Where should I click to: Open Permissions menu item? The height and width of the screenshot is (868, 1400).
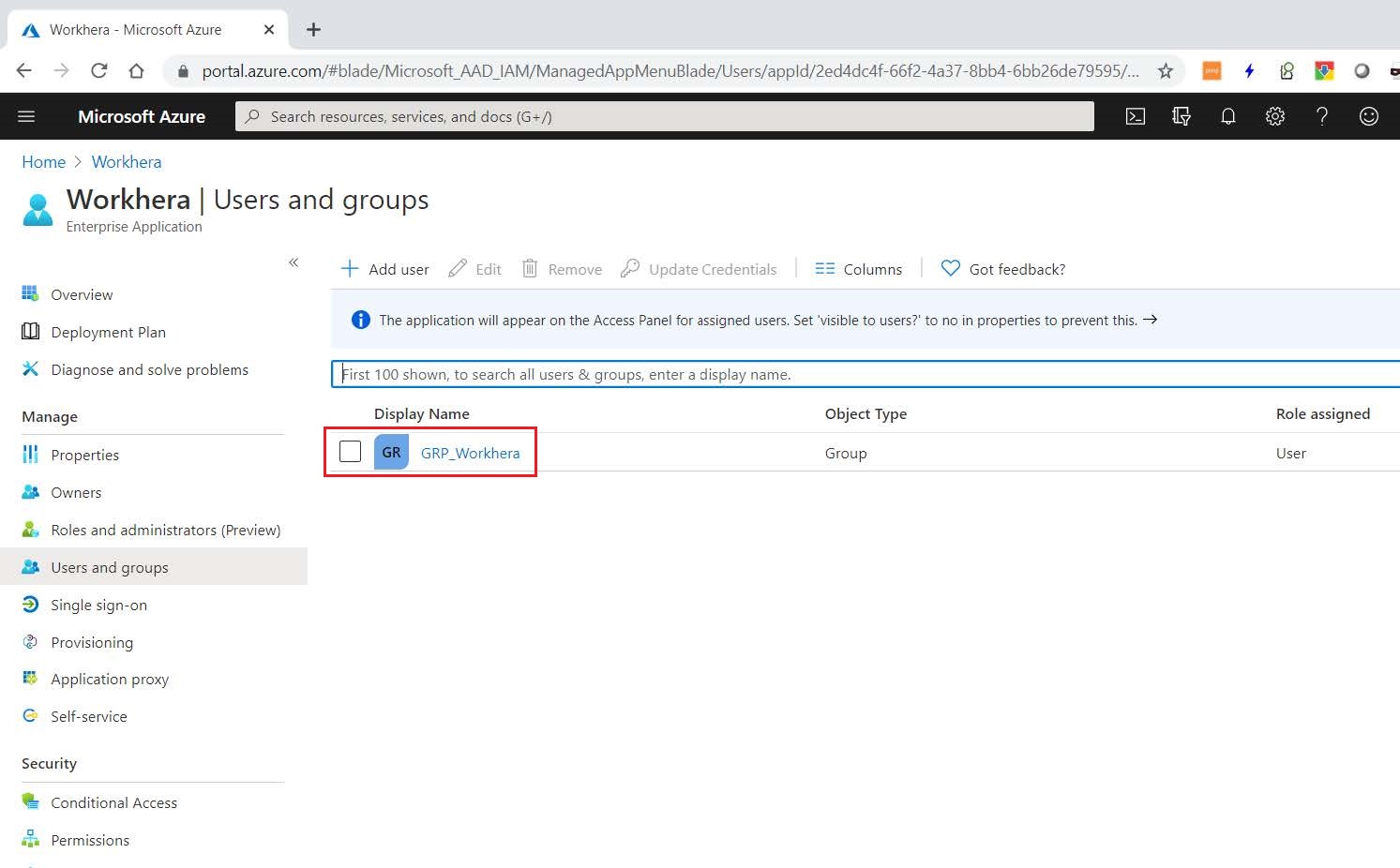(x=90, y=840)
